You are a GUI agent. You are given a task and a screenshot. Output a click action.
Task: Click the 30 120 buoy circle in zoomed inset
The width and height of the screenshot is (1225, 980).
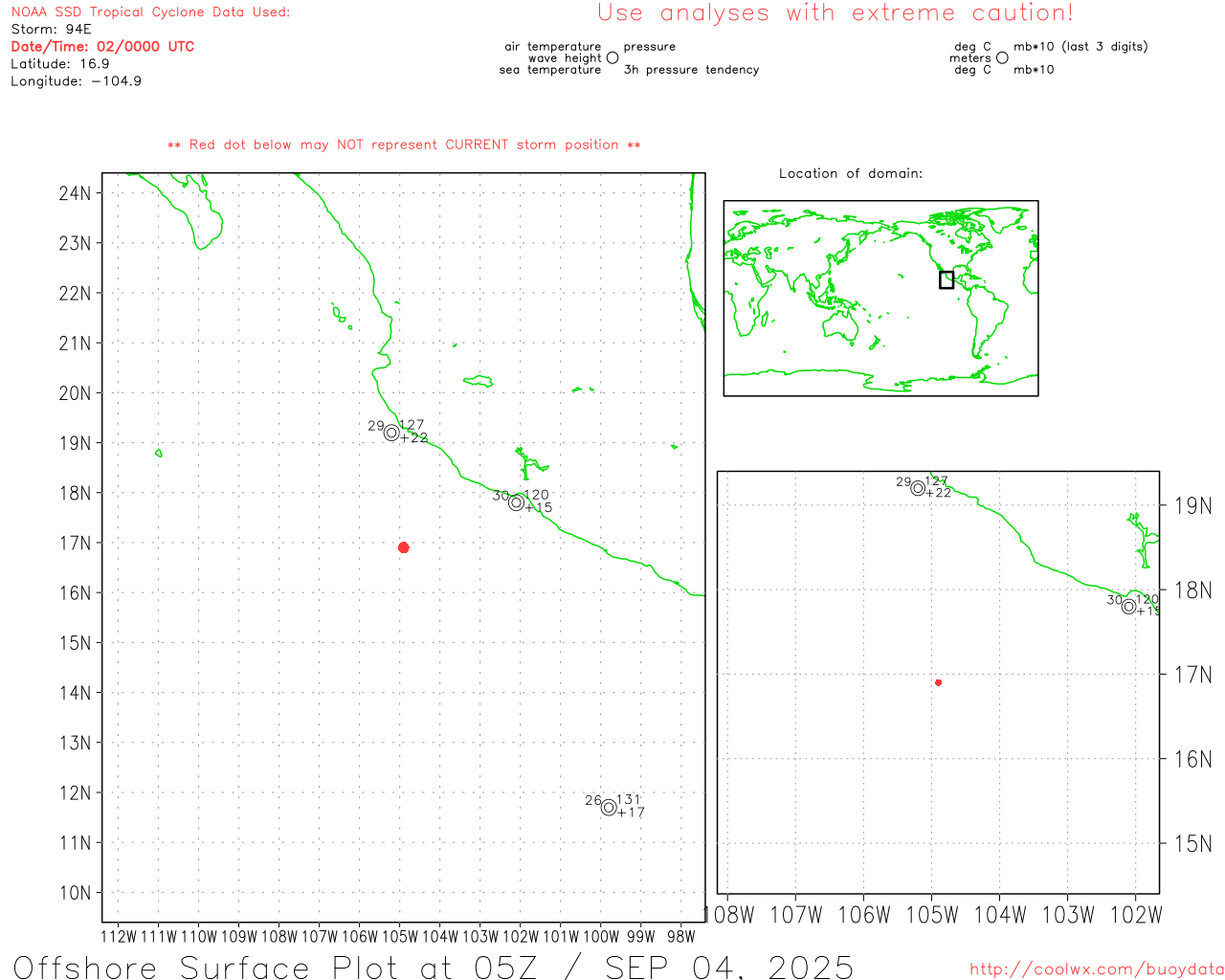click(x=1129, y=606)
